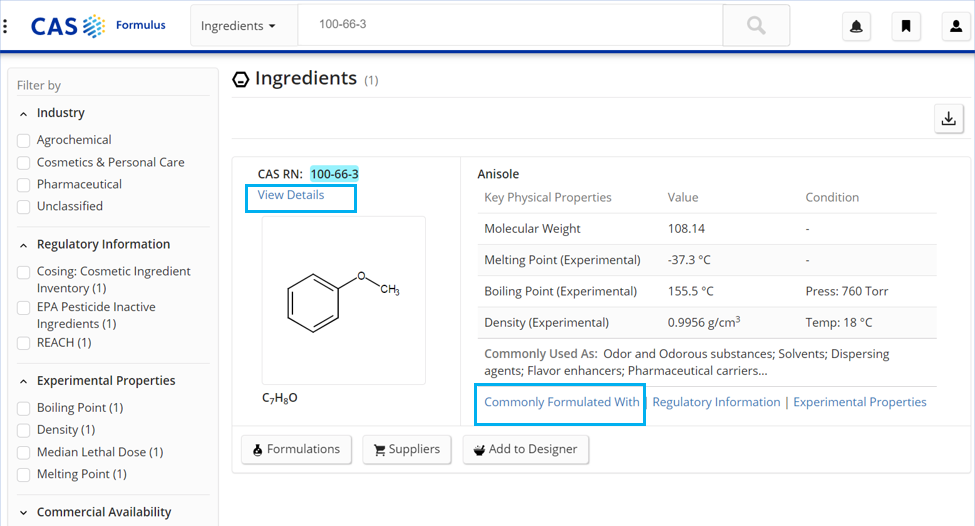Open the Regulatory Information link
Image resolution: width=975 pixels, height=526 pixels.
716,402
